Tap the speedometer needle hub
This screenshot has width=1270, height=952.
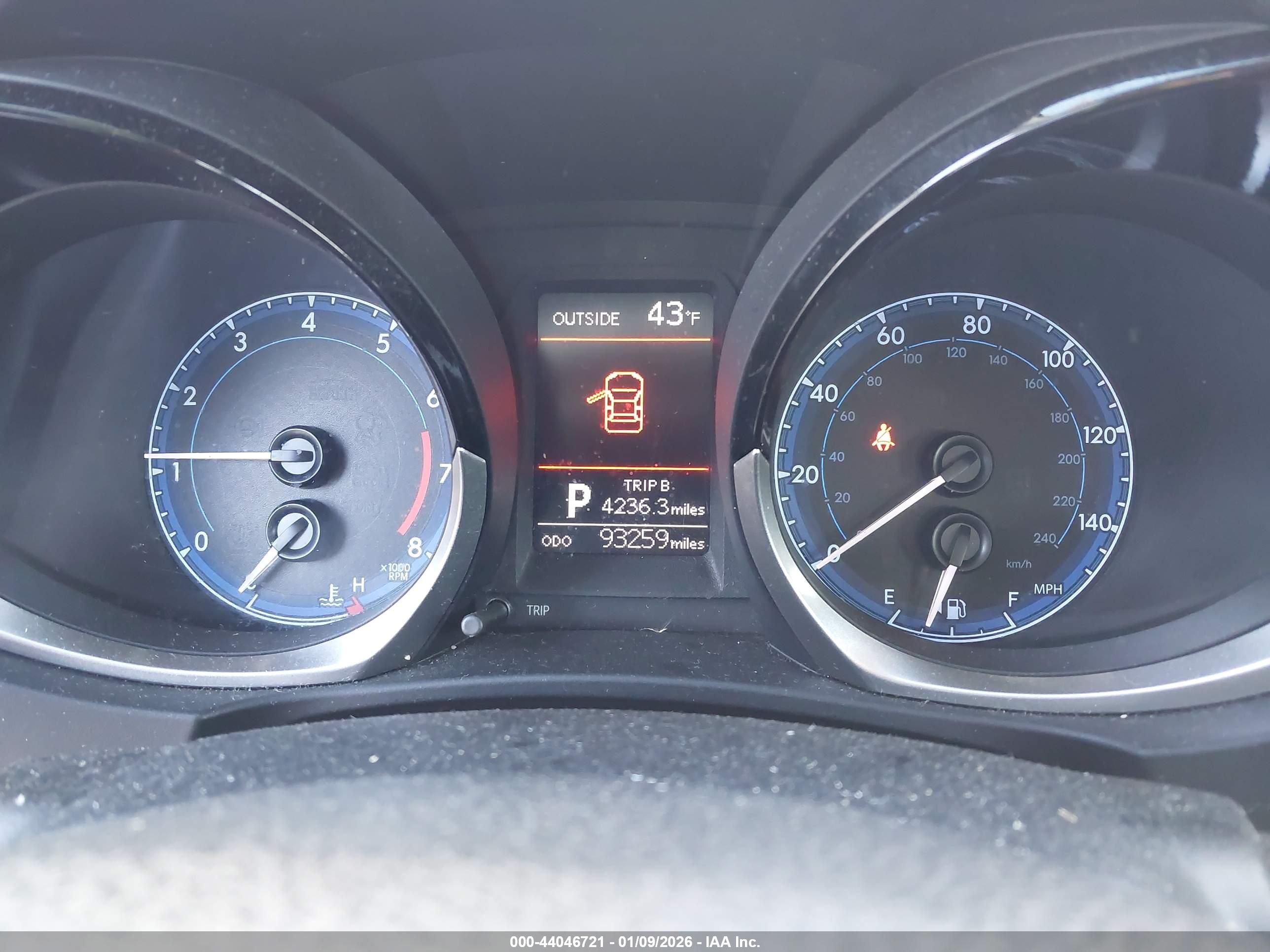click(x=962, y=464)
